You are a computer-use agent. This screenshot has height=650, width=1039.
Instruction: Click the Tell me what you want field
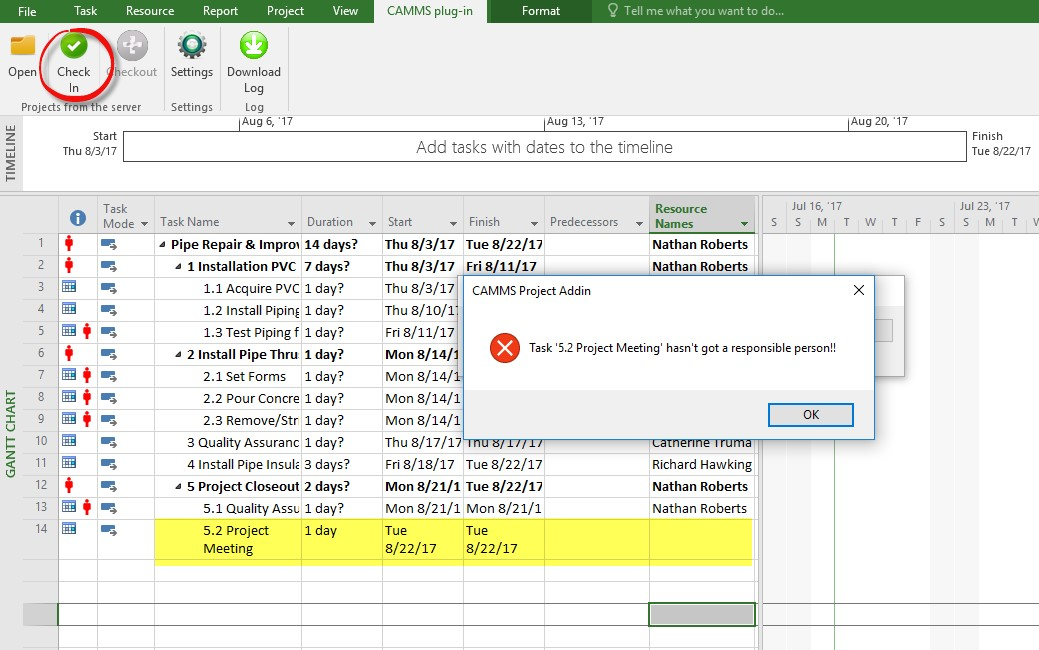point(704,11)
